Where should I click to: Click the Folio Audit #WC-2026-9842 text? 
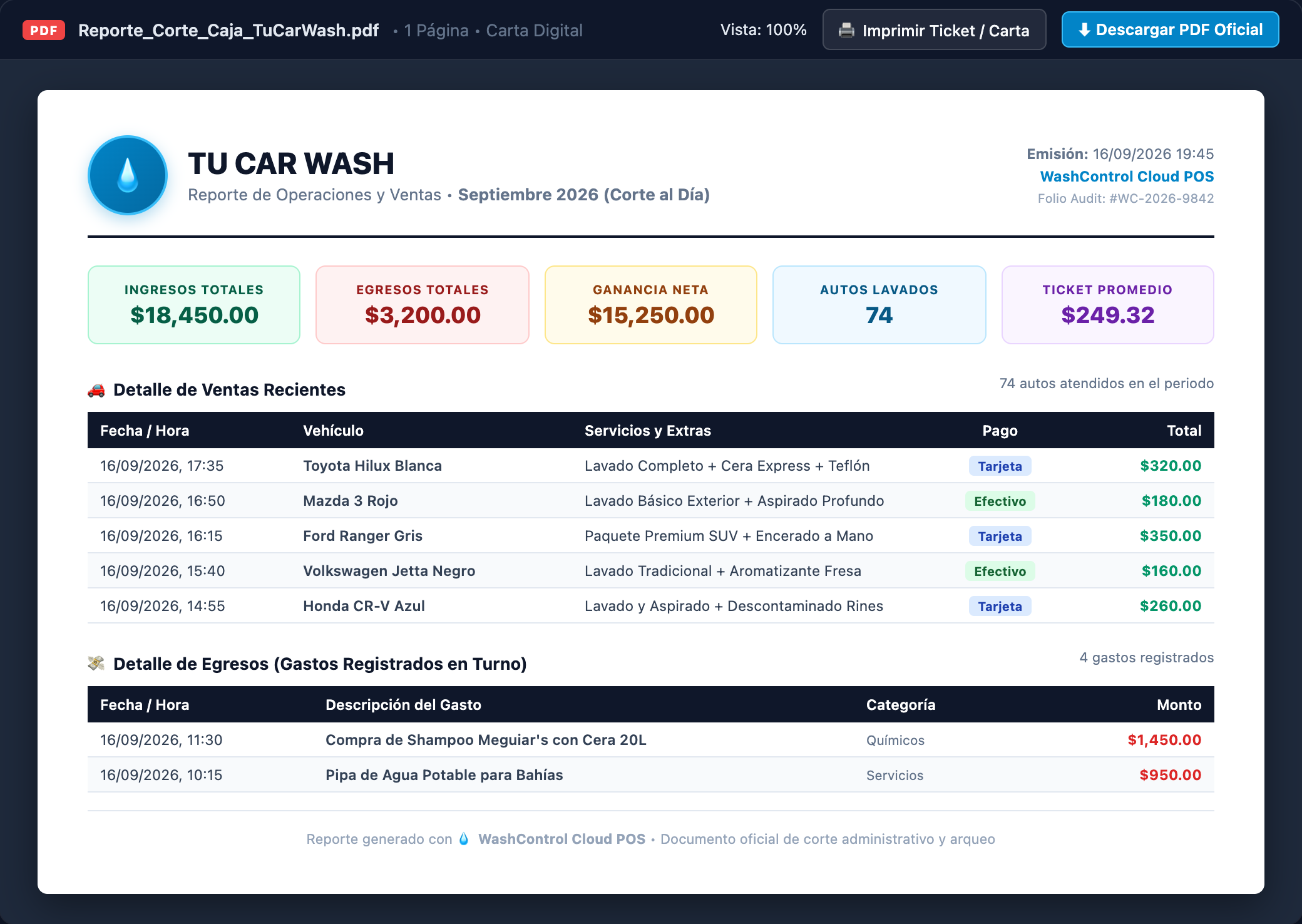[x=1125, y=198]
